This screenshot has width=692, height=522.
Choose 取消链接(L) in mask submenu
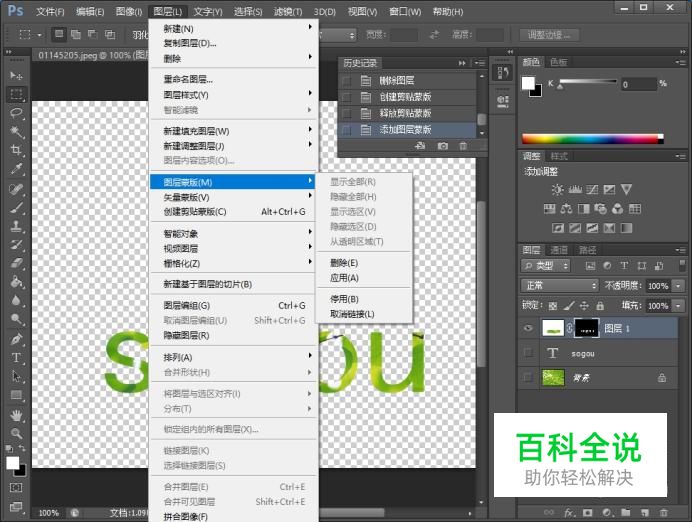click(364, 314)
